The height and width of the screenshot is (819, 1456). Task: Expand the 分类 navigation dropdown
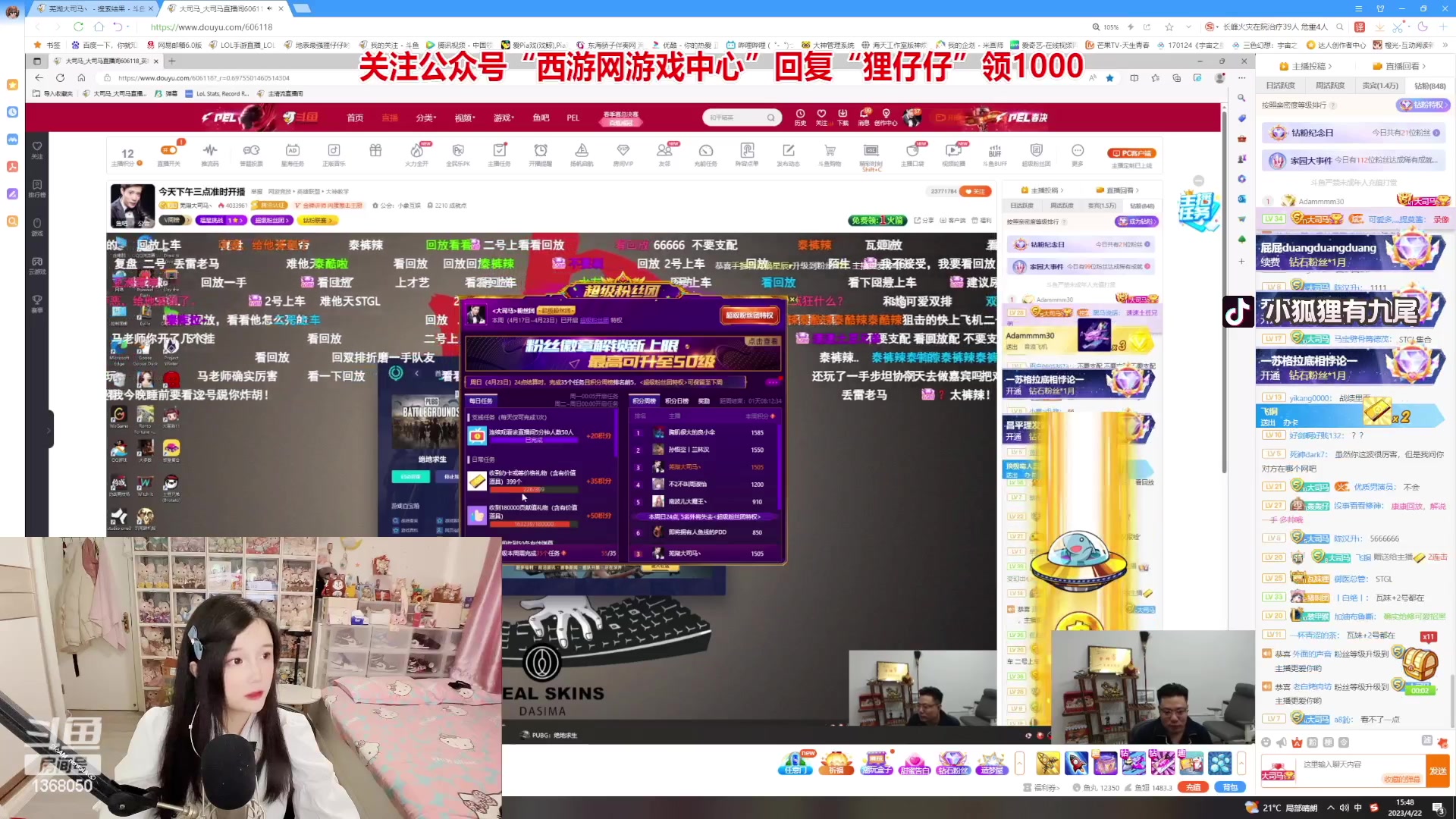(425, 118)
